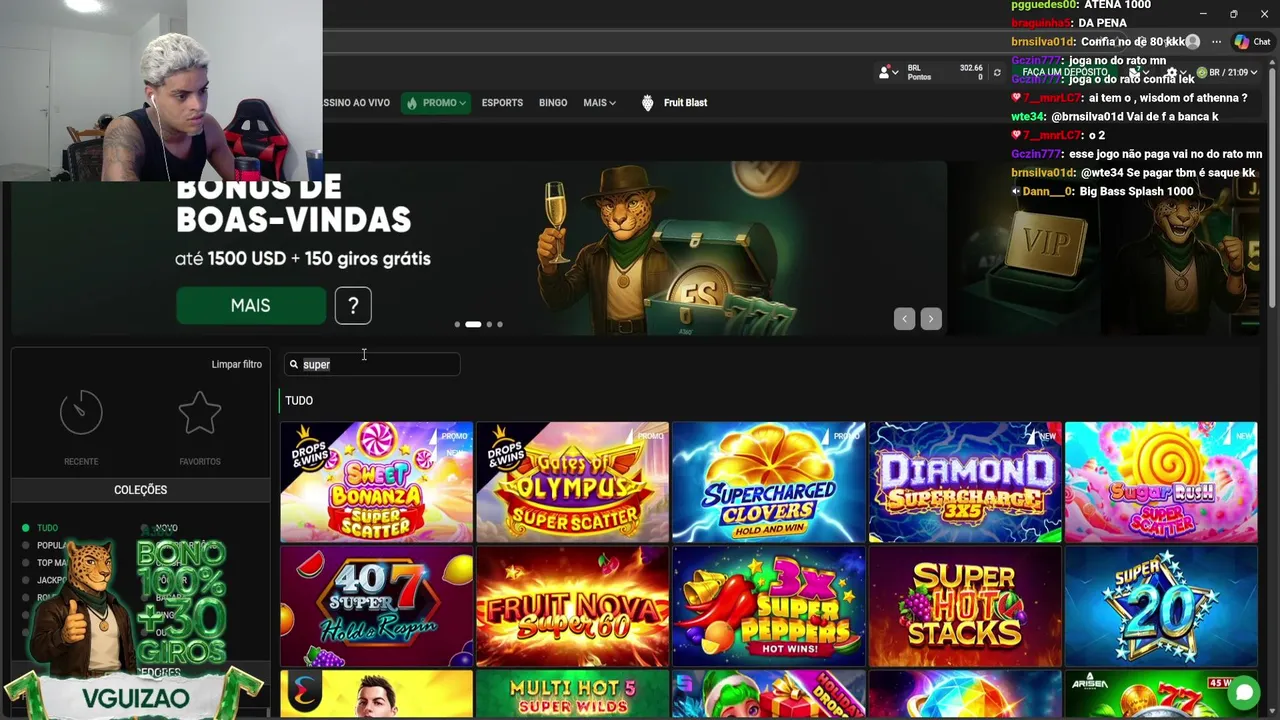Image resolution: width=1280 pixels, height=720 pixels.
Task: Expand the MAIS chevron in navigation bar
Action: (x=612, y=103)
